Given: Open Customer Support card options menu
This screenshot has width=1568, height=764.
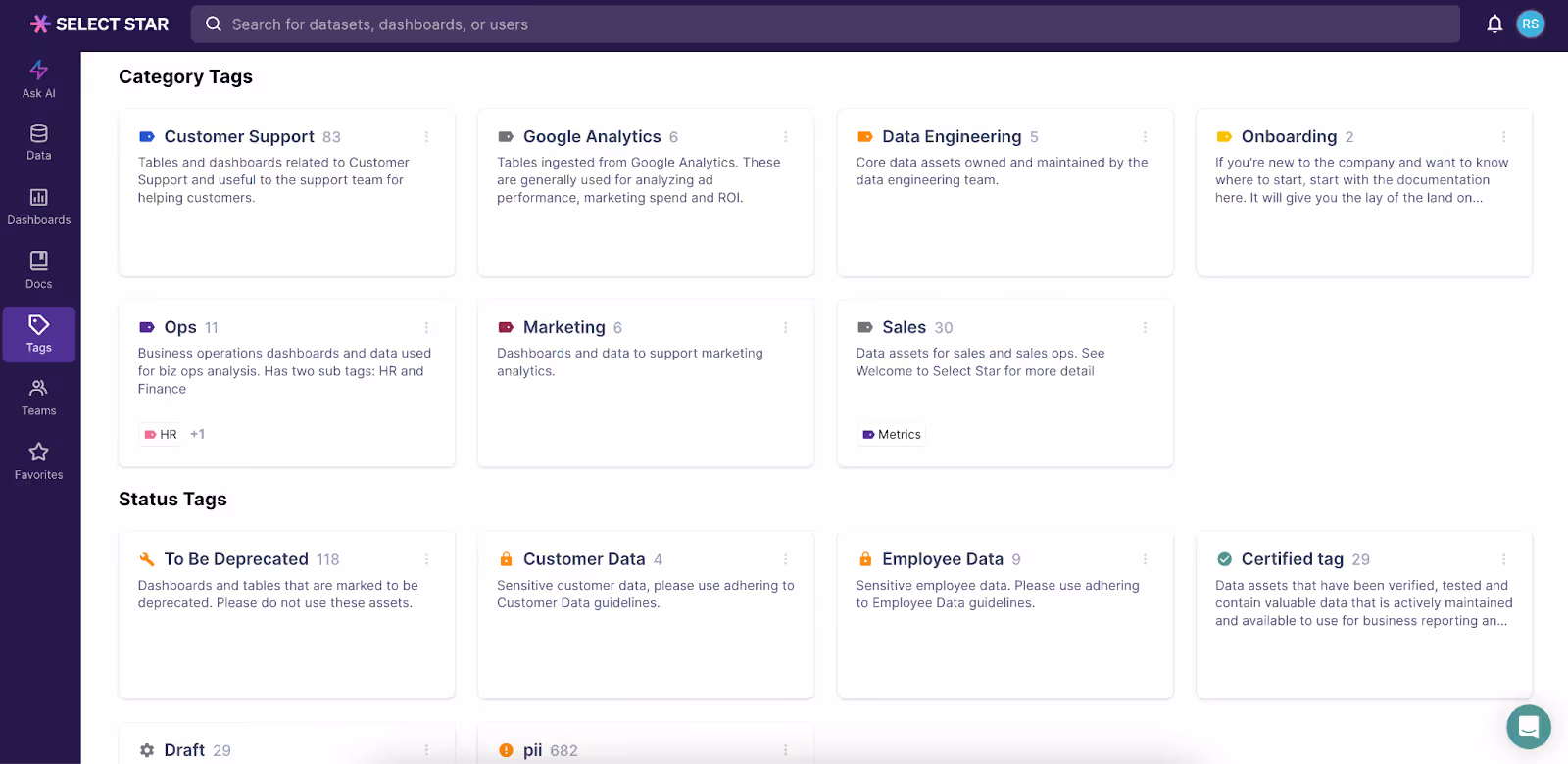Looking at the screenshot, I should pyautogui.click(x=426, y=137).
